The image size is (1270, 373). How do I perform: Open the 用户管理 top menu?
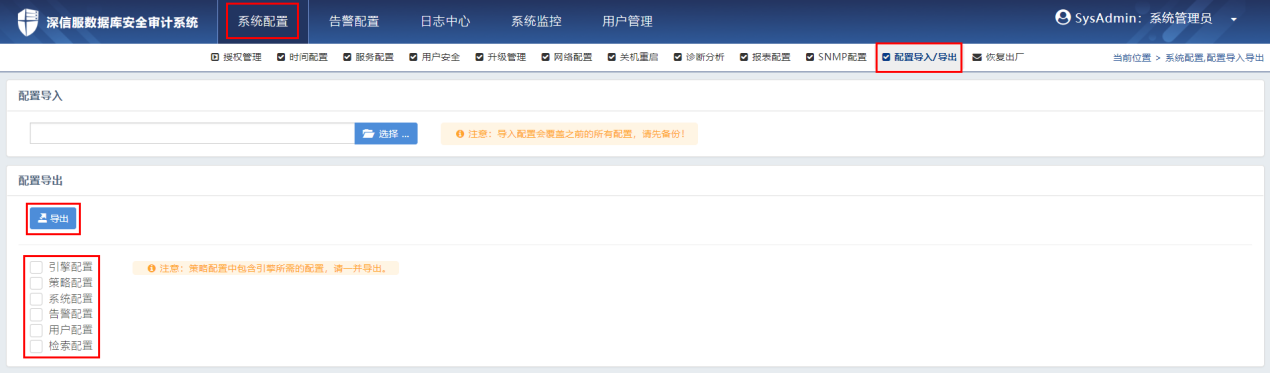pyautogui.click(x=627, y=21)
